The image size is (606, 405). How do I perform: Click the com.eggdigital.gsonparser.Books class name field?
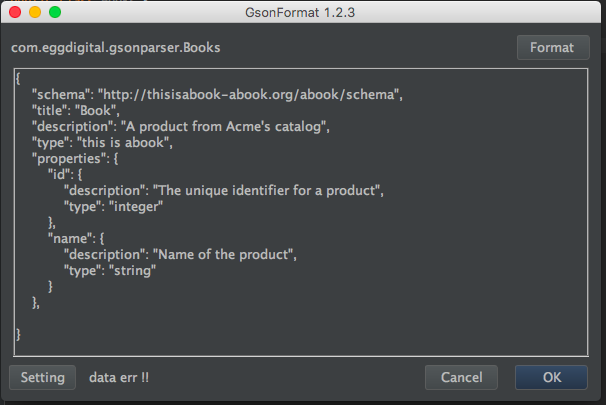pos(116,48)
